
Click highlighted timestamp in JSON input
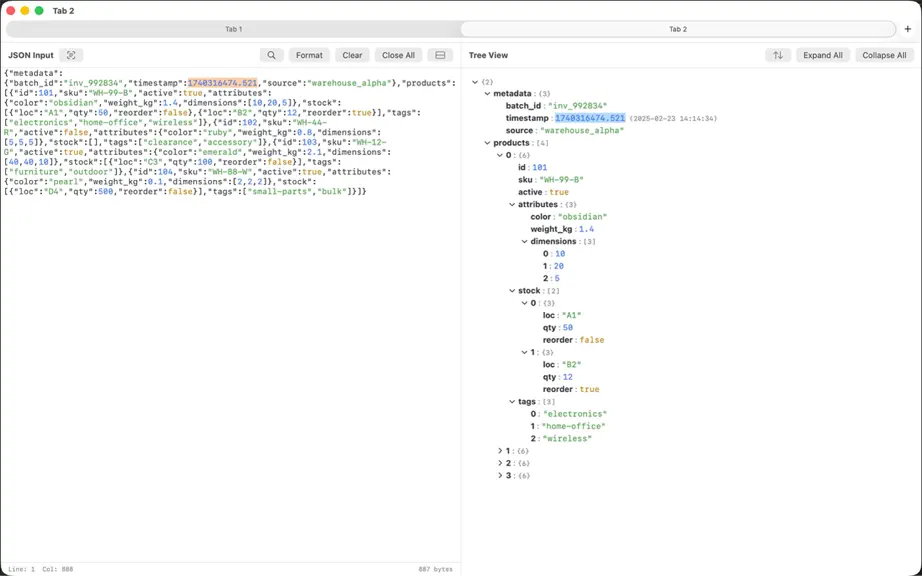pos(222,83)
